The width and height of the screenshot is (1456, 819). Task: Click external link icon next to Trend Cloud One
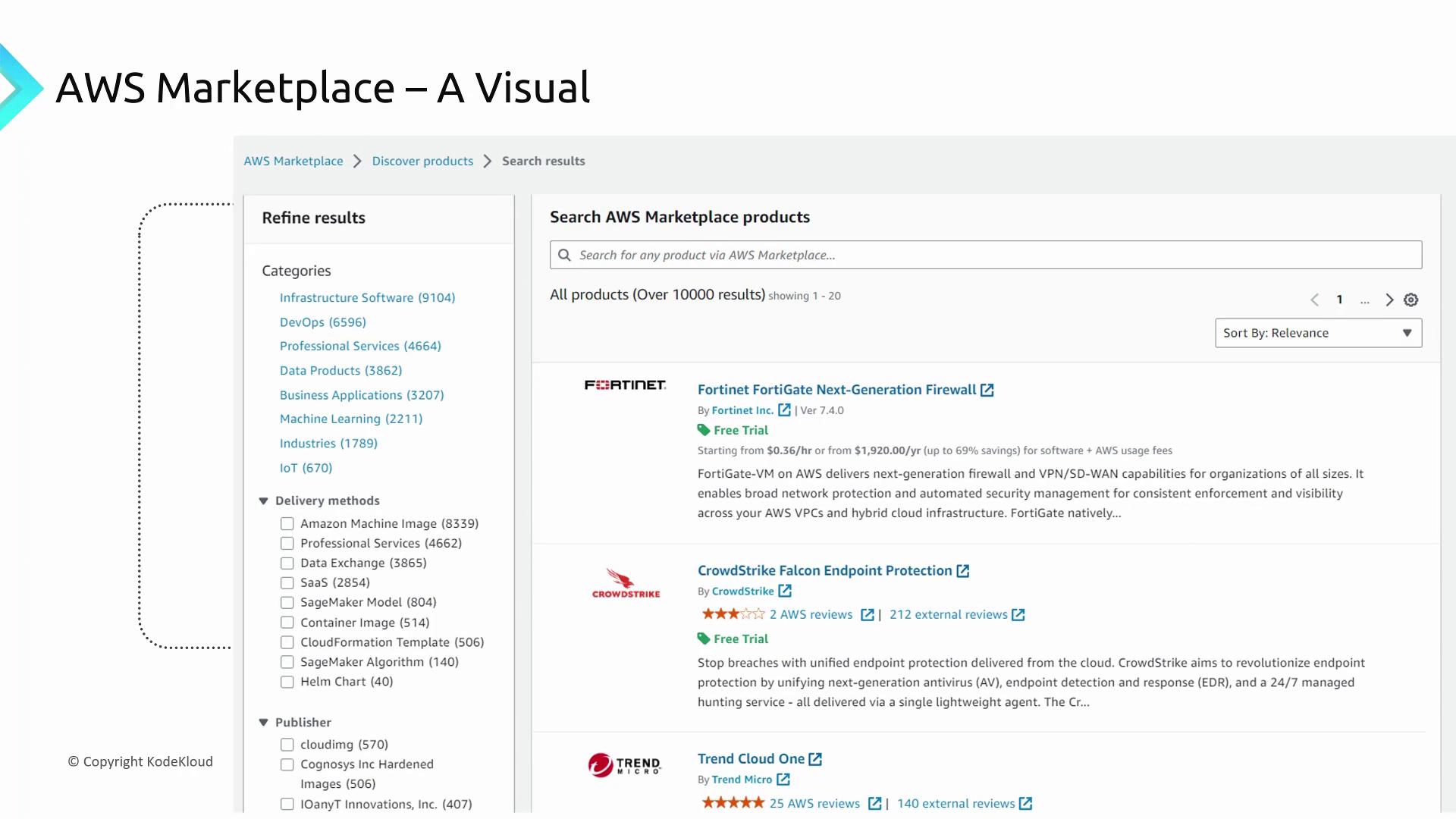[x=815, y=759]
